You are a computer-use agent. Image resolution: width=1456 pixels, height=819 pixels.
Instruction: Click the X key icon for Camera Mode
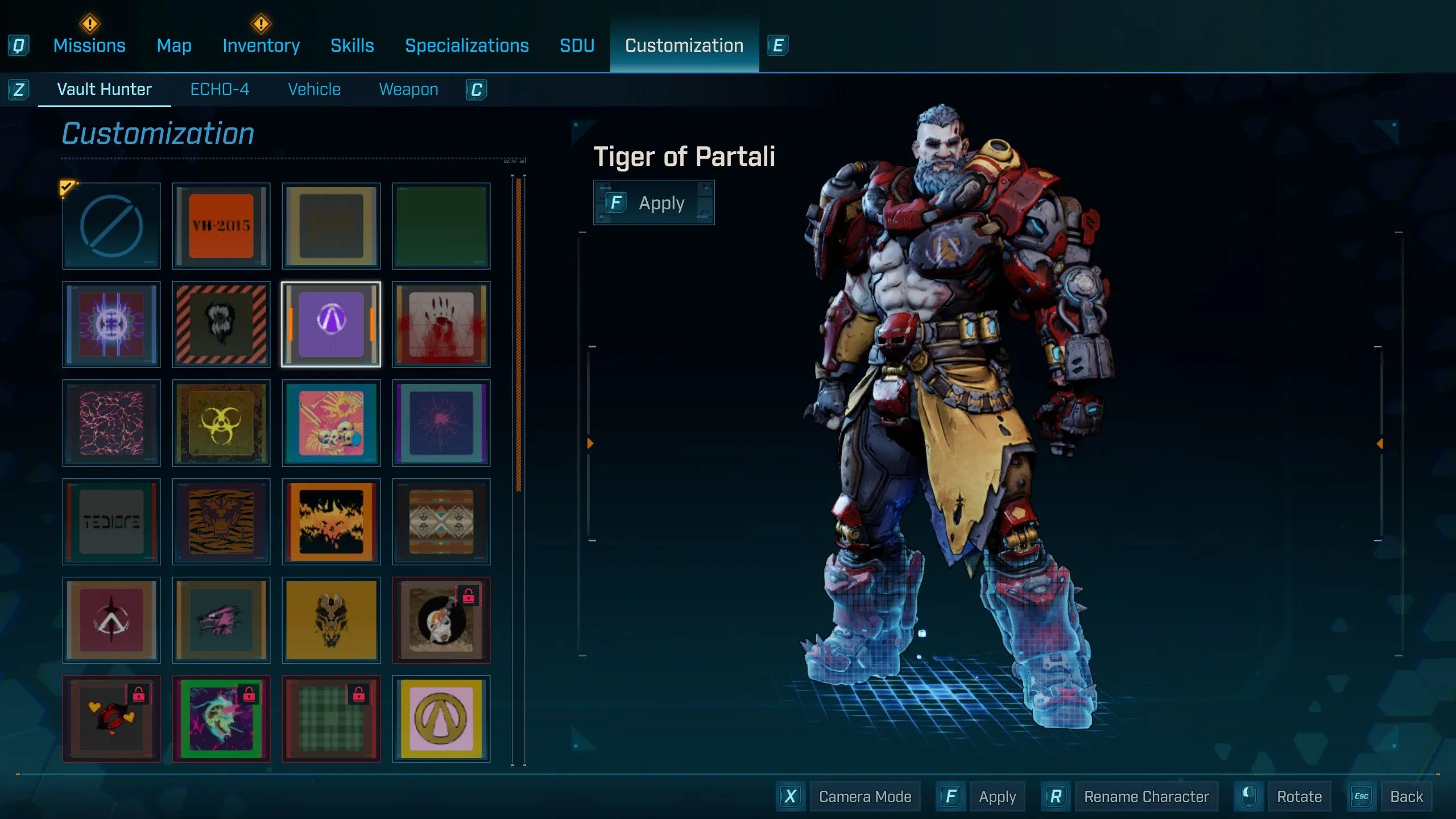(791, 796)
